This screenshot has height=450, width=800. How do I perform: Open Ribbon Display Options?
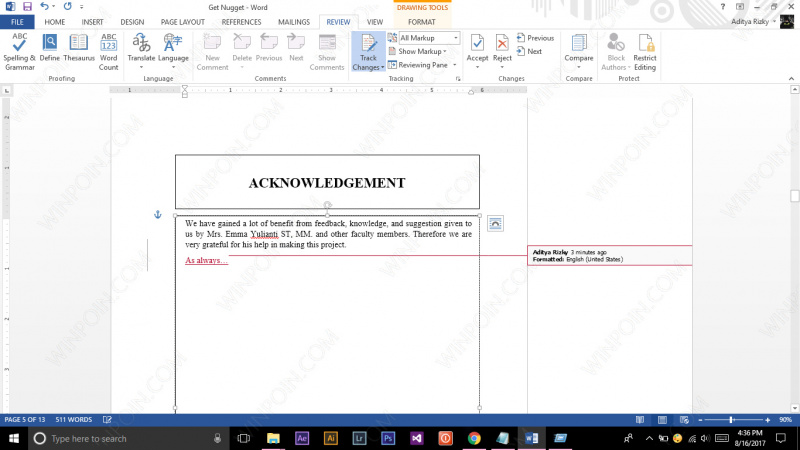tap(740, 7)
